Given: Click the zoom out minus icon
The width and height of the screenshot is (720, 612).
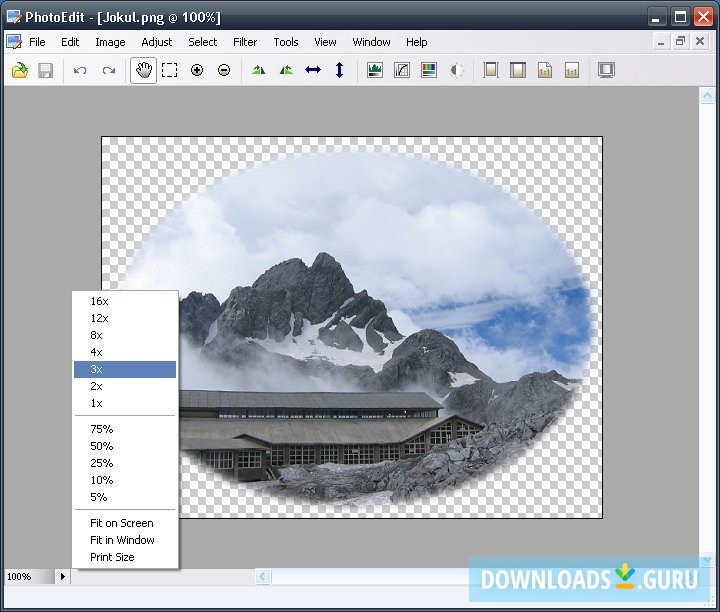Looking at the screenshot, I should coord(224,70).
